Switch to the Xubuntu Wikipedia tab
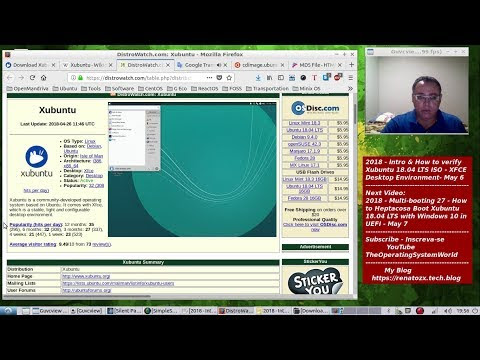Image resolution: width=480 pixels, height=360 pixels. pos(88,65)
